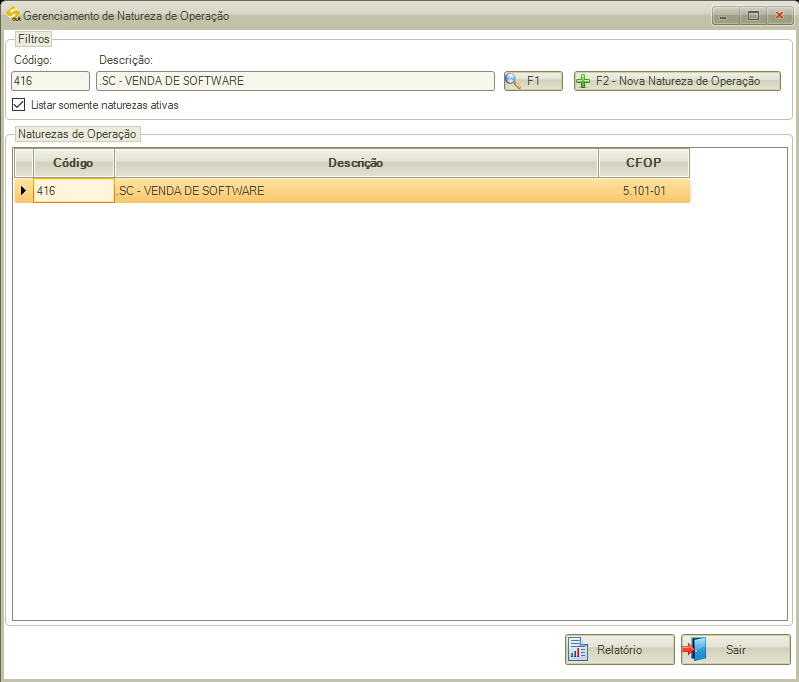Click the grid's top-left select-all corner cell
The width and height of the screenshot is (799, 682).
(x=24, y=163)
